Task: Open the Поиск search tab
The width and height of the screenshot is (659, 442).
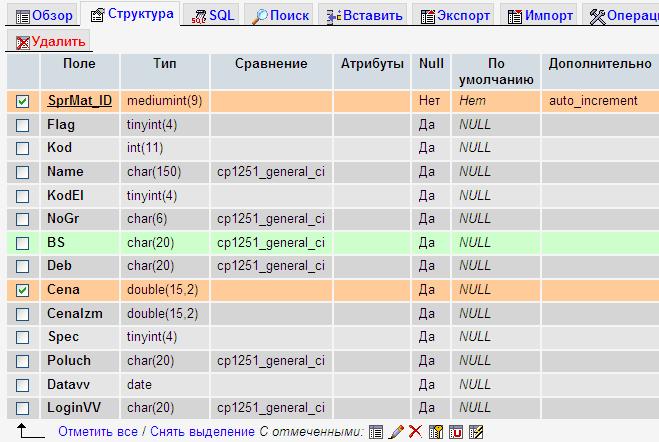Action: tap(280, 16)
